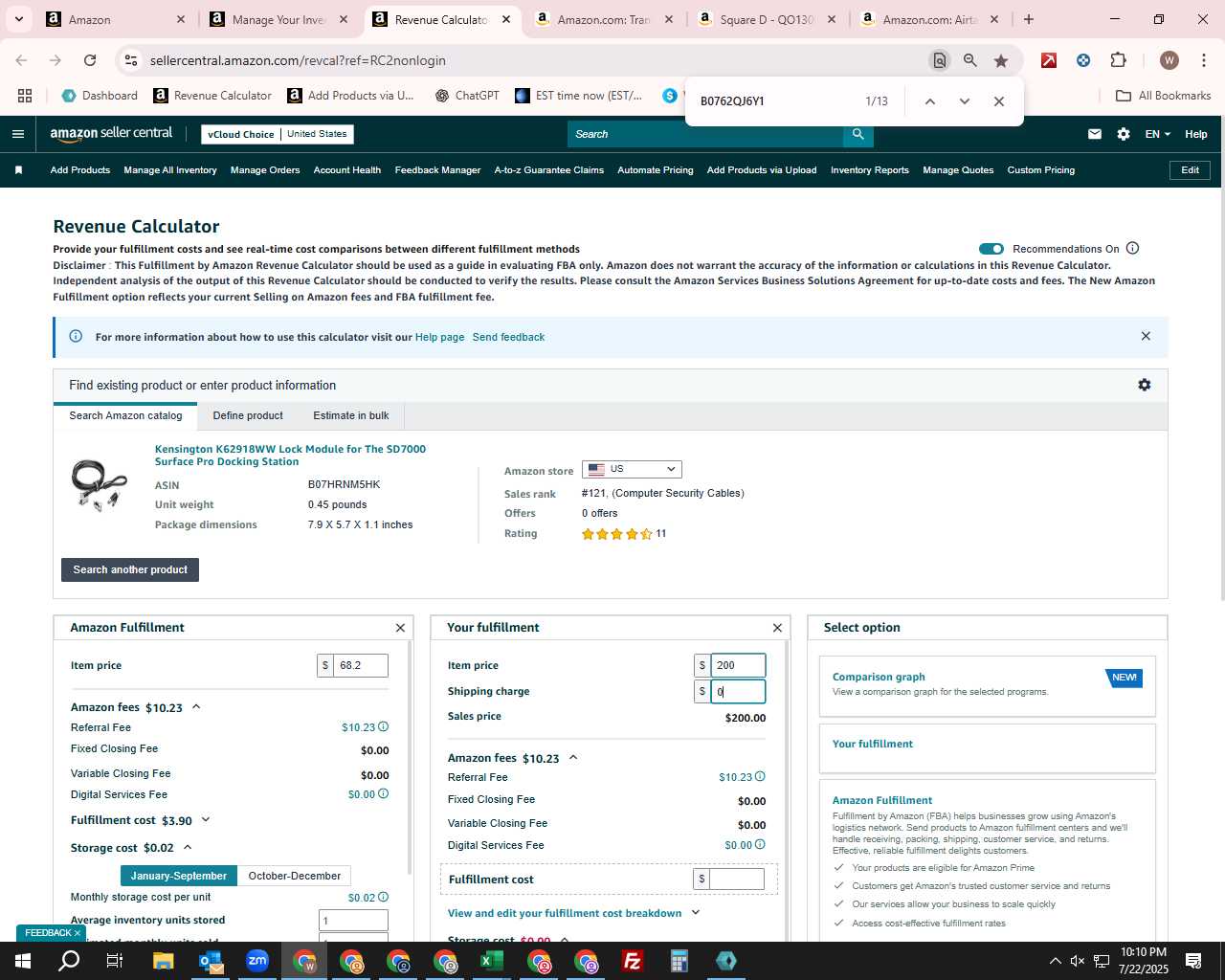The image size is (1225, 980).
Task: Go to previous find result
Action: (929, 101)
